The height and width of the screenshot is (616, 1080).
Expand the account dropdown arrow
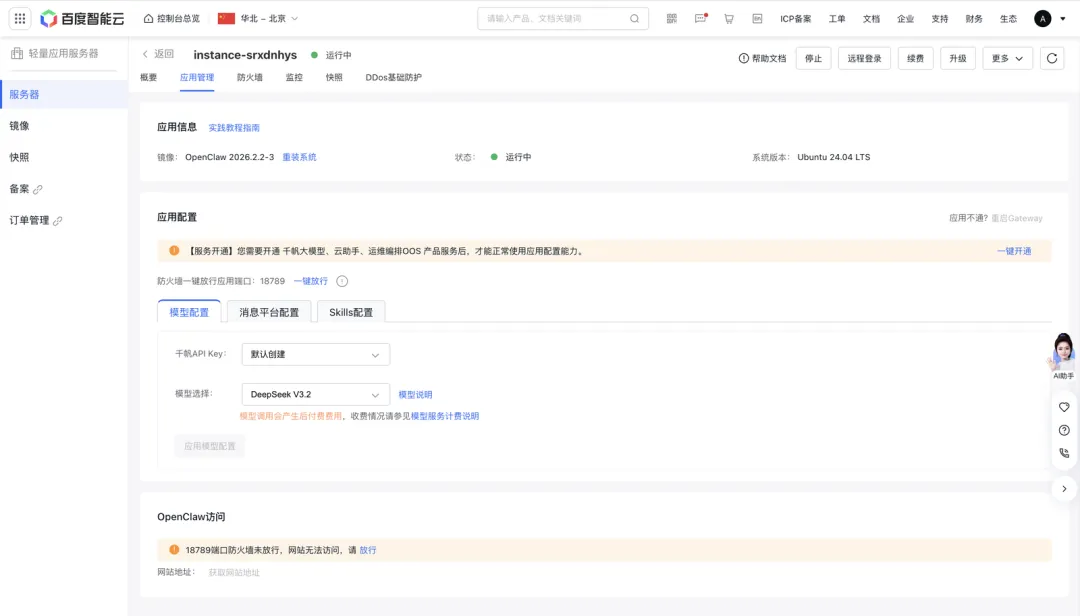pyautogui.click(x=1063, y=19)
